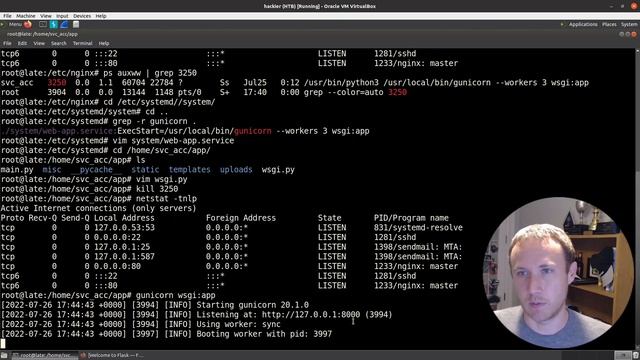Image resolution: width=640 pixels, height=360 pixels.
Task: Open the terminal File menu
Action: point(7,43)
